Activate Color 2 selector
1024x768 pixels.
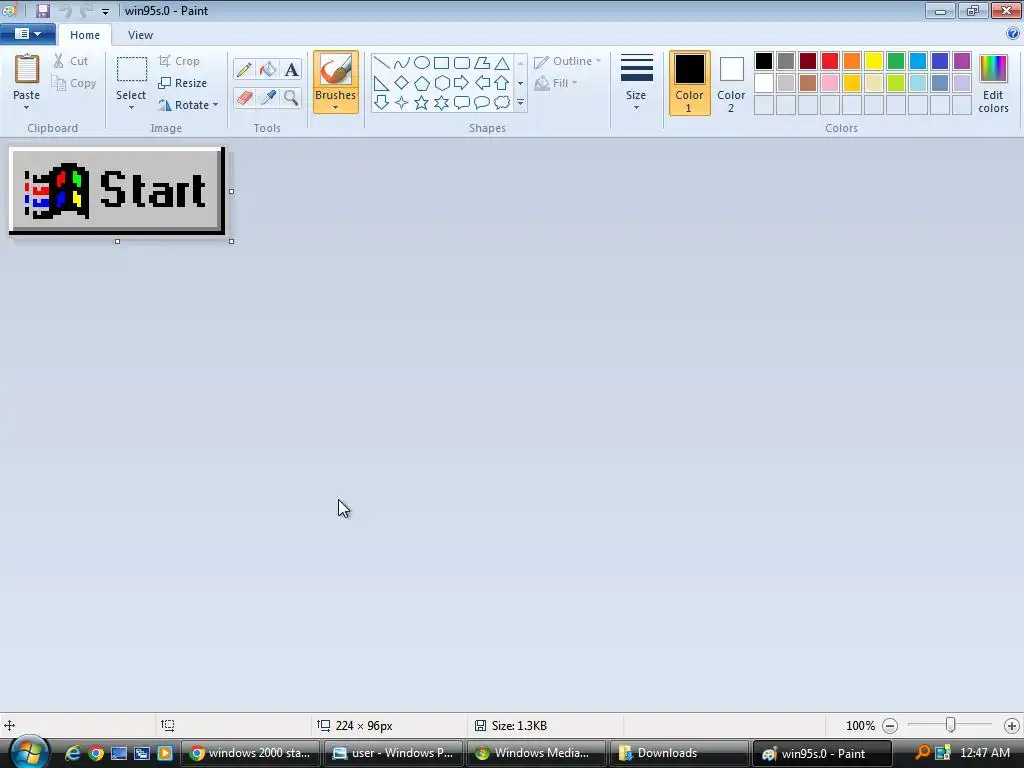point(731,83)
